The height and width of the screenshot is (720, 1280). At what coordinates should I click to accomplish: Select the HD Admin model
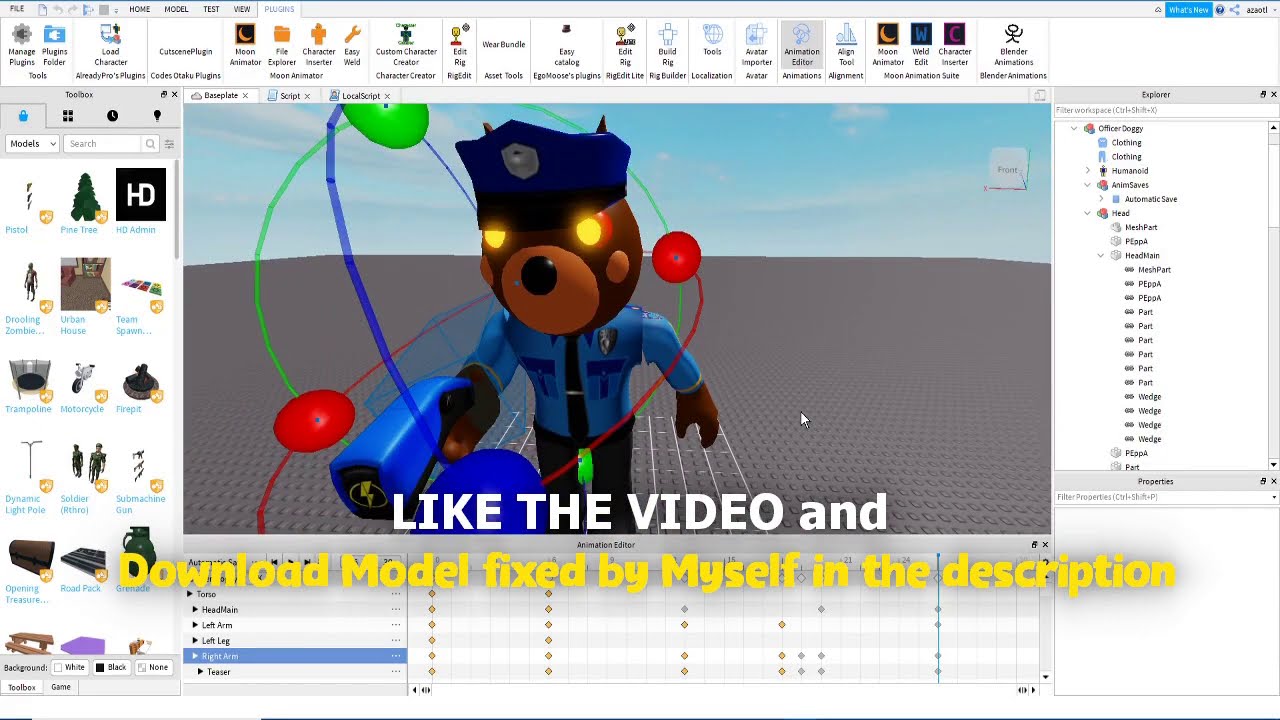tap(140, 203)
